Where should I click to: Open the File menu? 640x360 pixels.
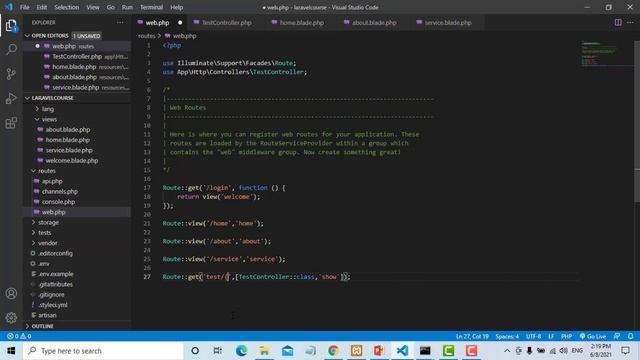24,7
